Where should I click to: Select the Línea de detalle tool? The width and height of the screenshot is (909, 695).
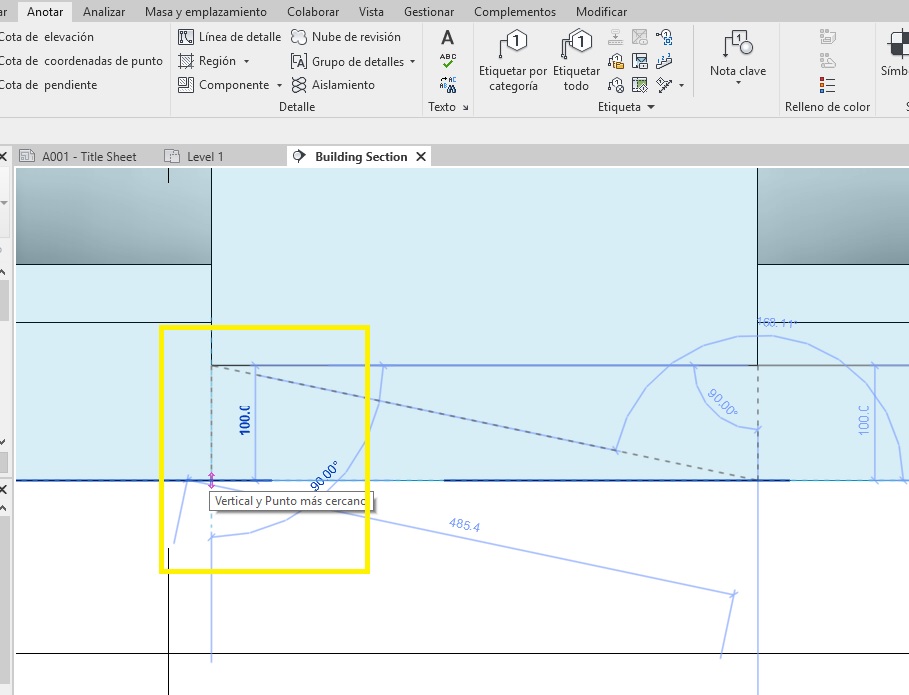pyautogui.click(x=230, y=37)
